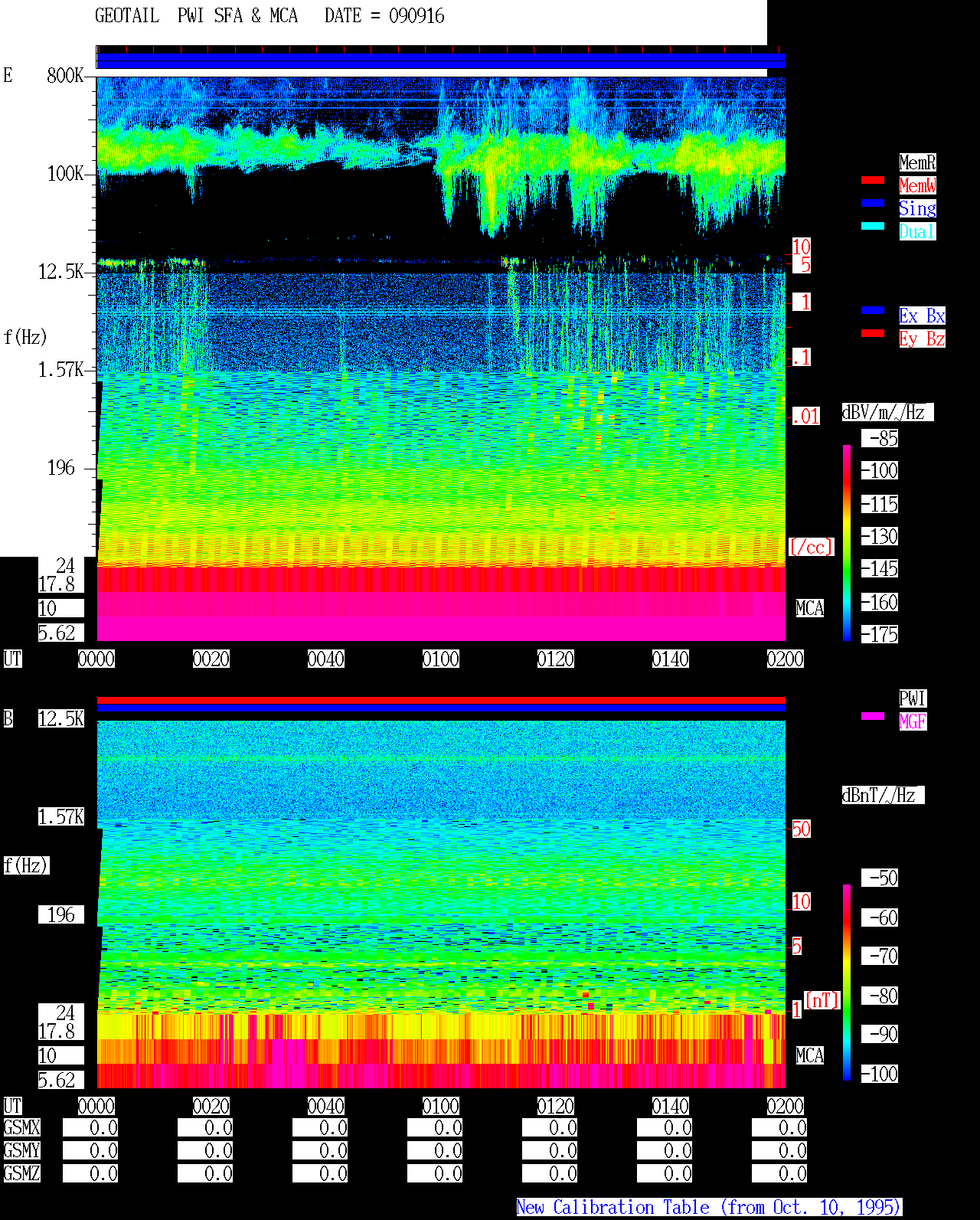Click the 0200 UT label below the E spectrogram

786,659
